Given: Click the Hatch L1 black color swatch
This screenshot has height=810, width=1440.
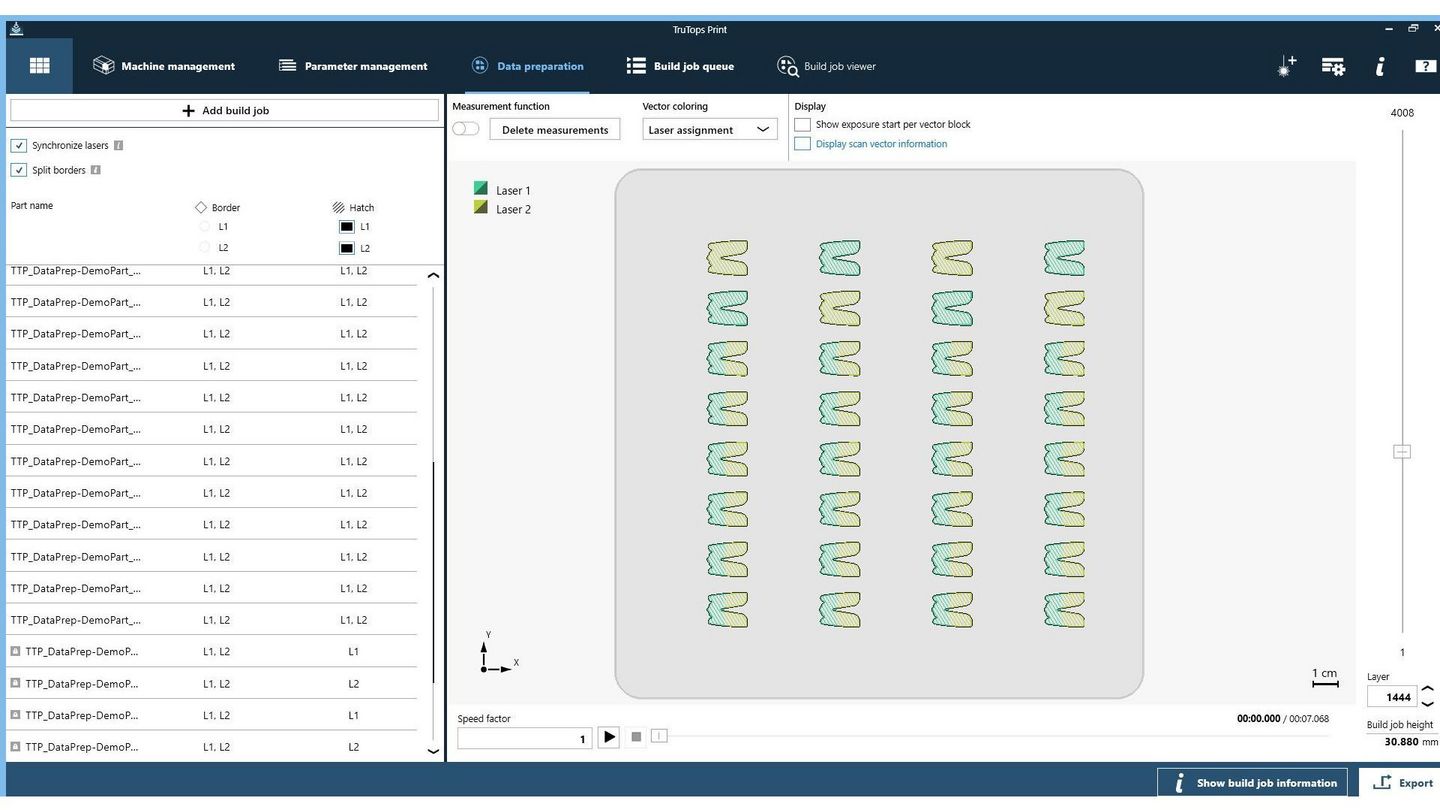Looking at the screenshot, I should (347, 227).
